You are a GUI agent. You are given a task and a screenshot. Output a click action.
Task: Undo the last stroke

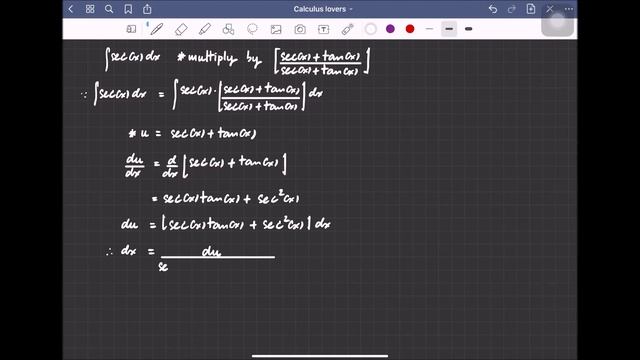pos(493,9)
